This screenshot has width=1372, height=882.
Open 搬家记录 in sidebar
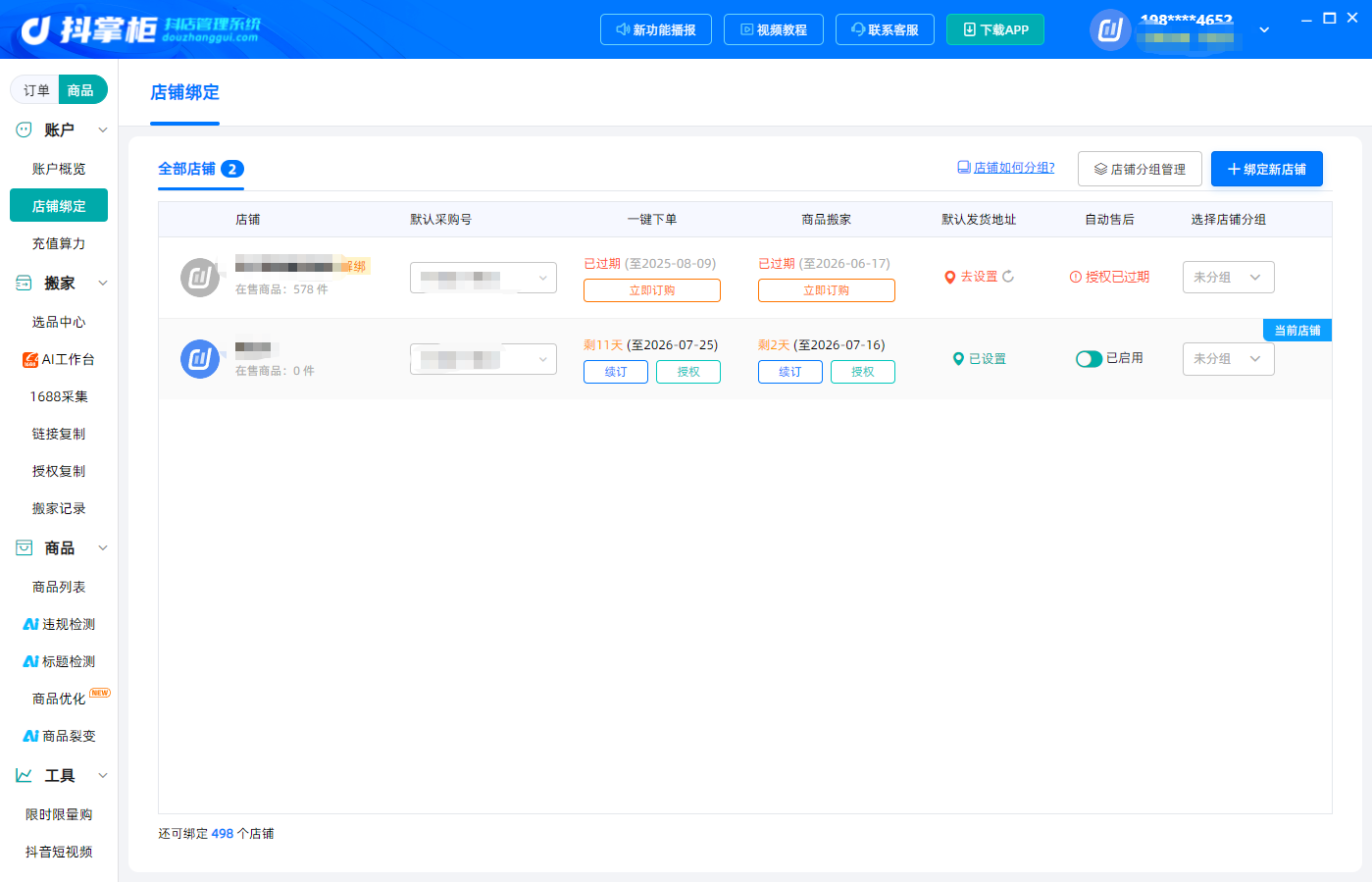tap(59, 508)
